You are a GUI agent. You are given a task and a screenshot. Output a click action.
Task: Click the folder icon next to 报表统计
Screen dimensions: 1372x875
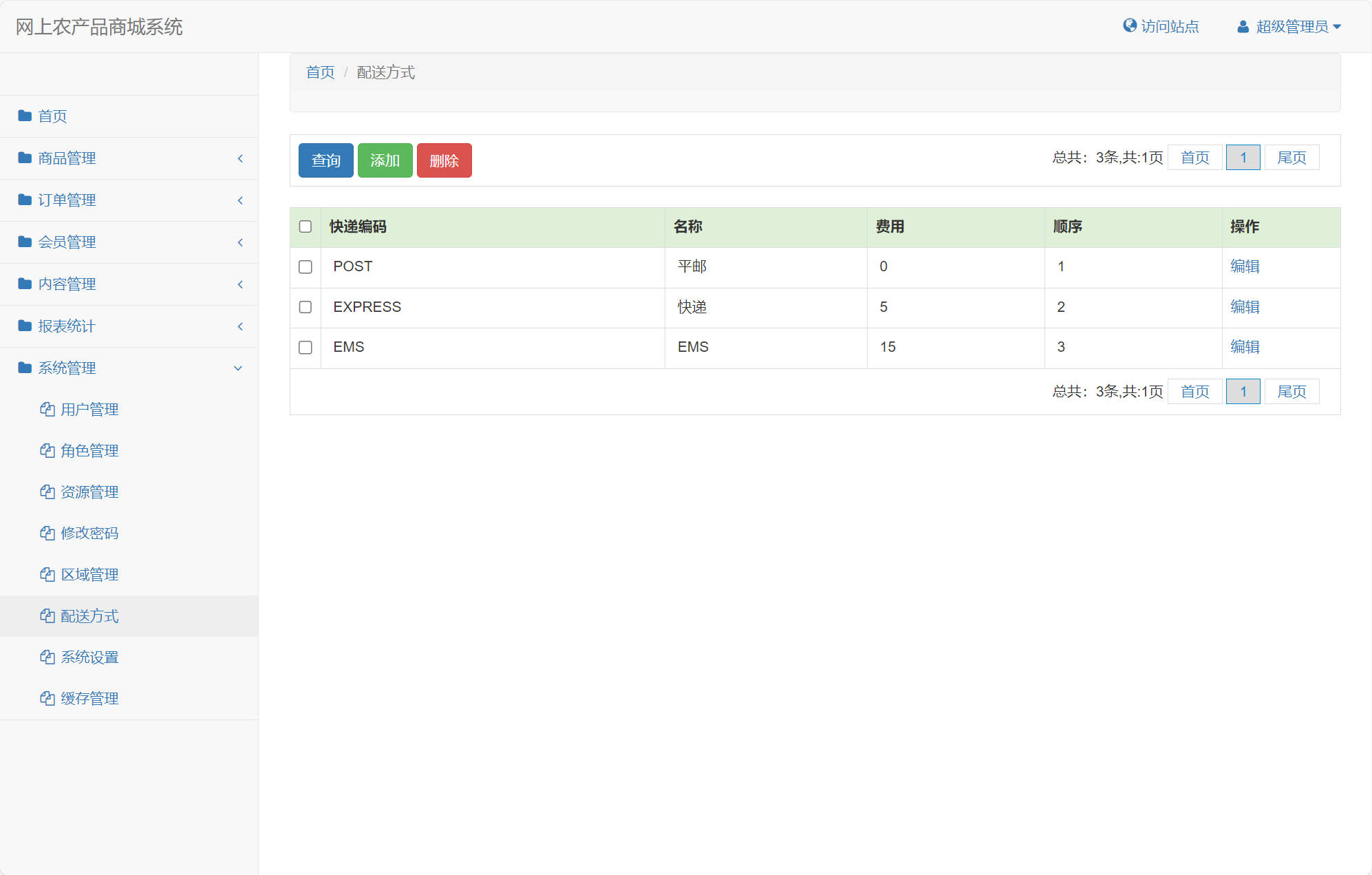point(25,326)
